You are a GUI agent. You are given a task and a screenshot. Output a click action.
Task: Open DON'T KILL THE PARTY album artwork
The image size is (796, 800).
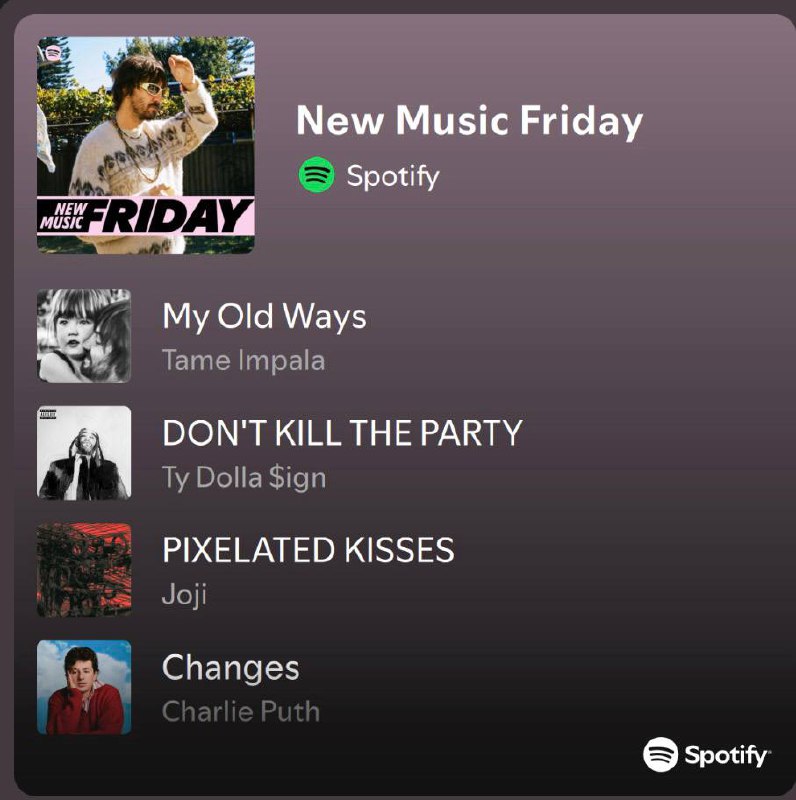tap(84, 453)
